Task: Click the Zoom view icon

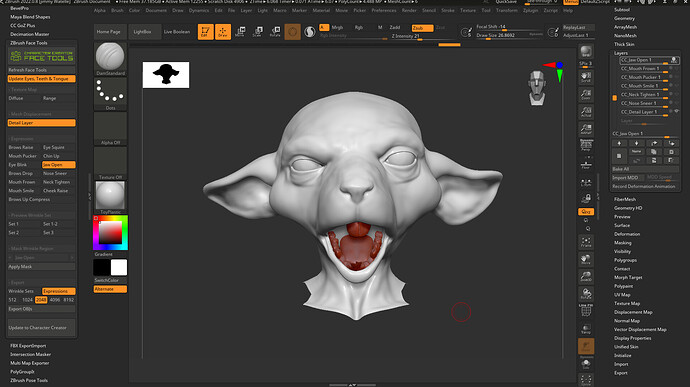Action: (586, 95)
